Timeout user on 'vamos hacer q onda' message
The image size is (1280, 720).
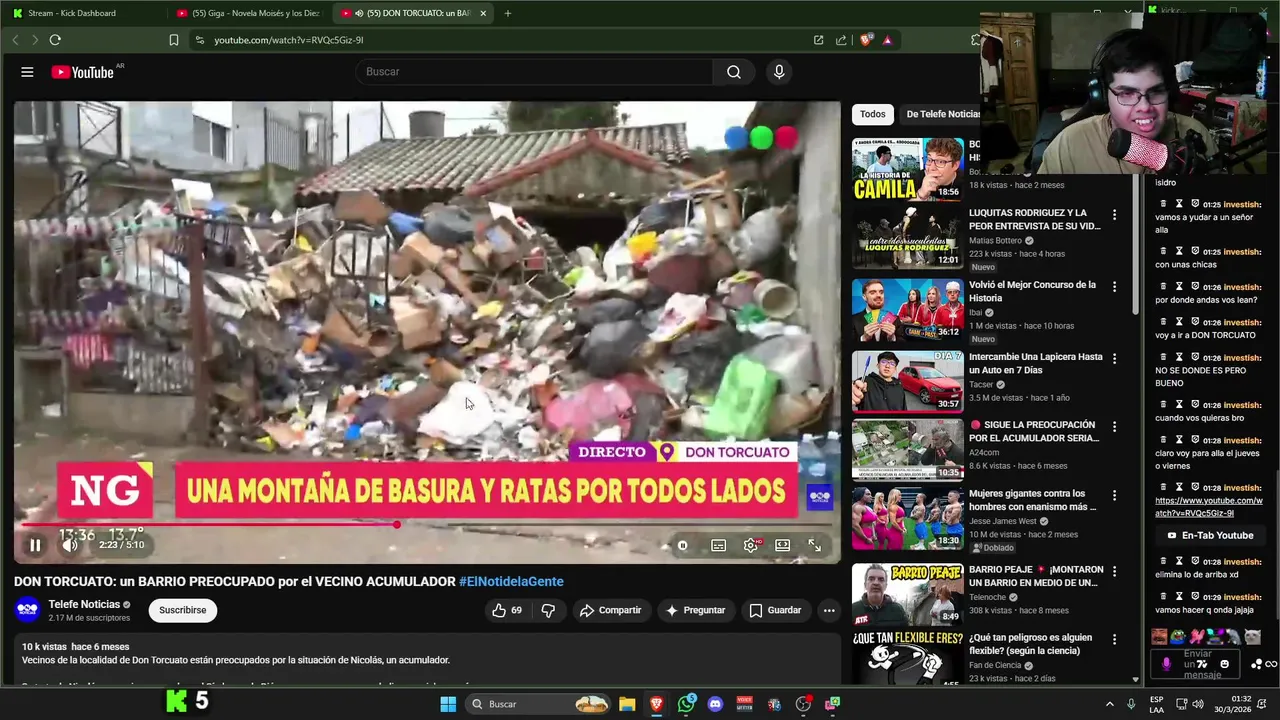[x=1179, y=597]
